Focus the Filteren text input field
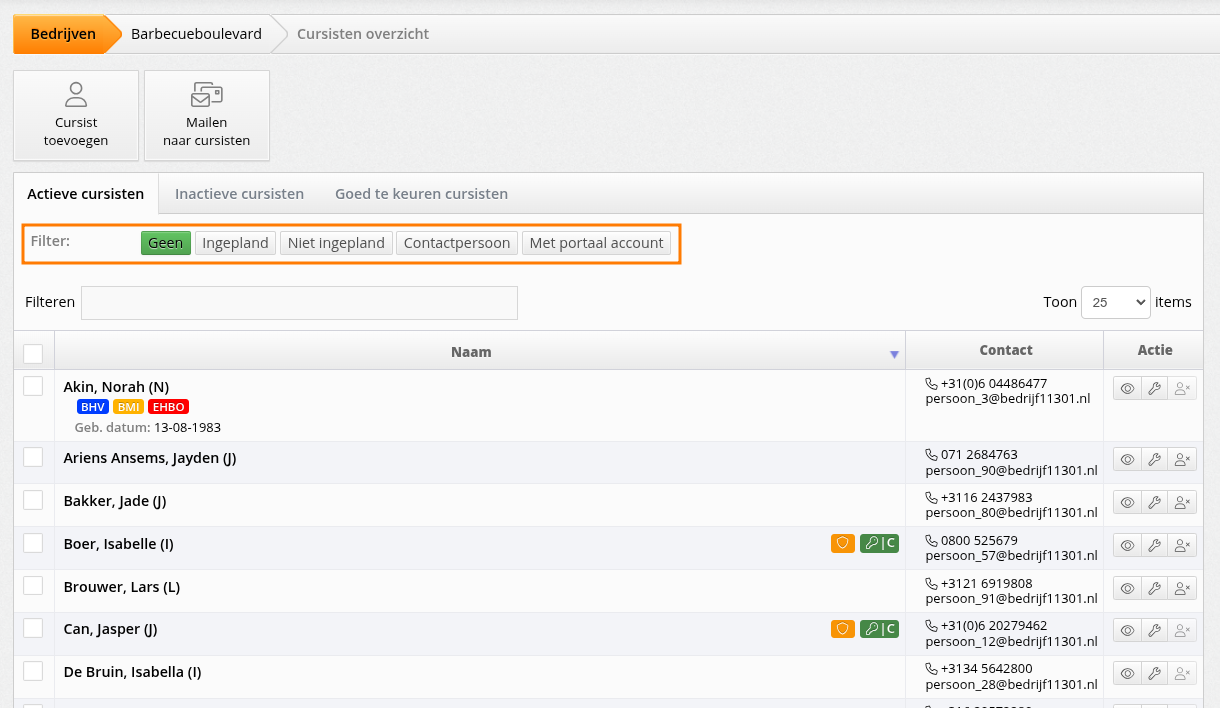Viewport: 1220px width, 708px height. tap(299, 303)
